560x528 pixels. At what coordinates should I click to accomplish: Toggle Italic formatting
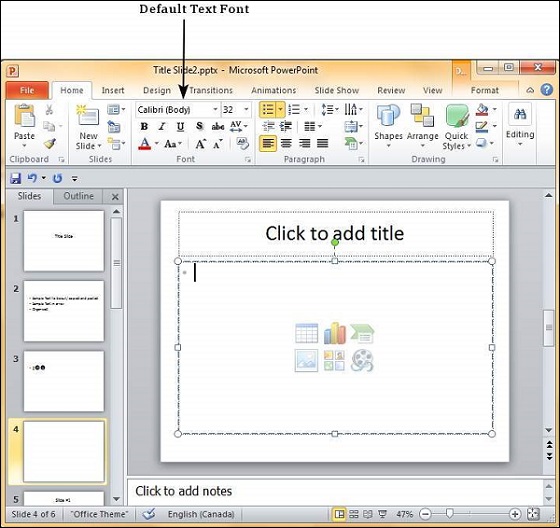162,126
